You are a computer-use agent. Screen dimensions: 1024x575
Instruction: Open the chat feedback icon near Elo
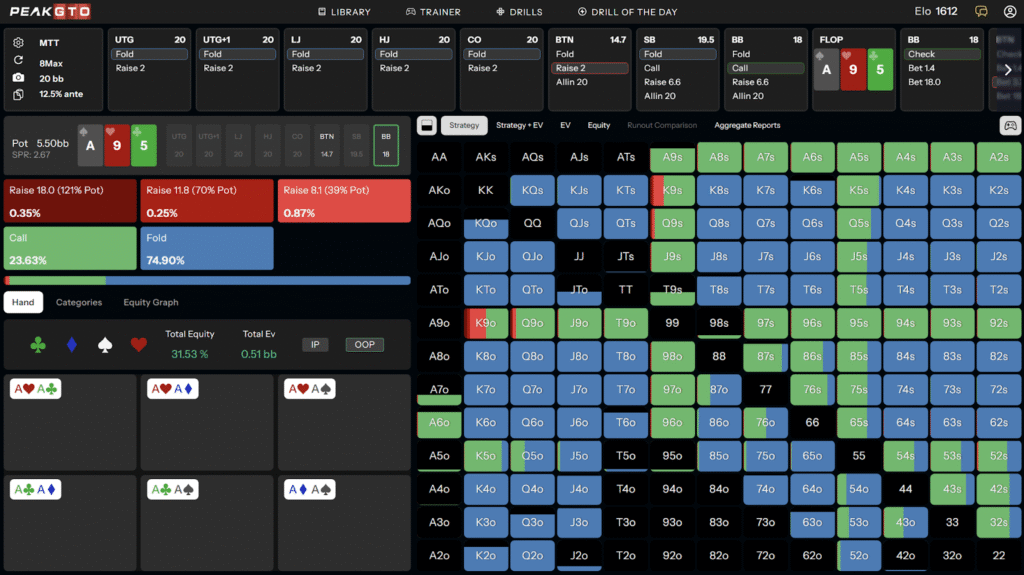coord(982,12)
